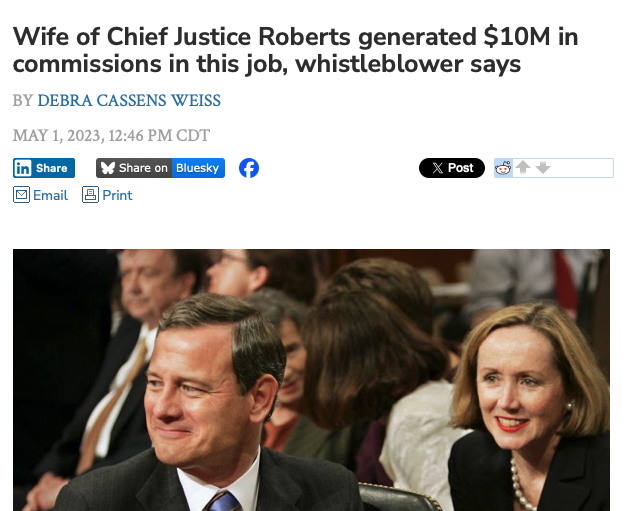Click the X logo inside Post button

[x=438, y=168]
